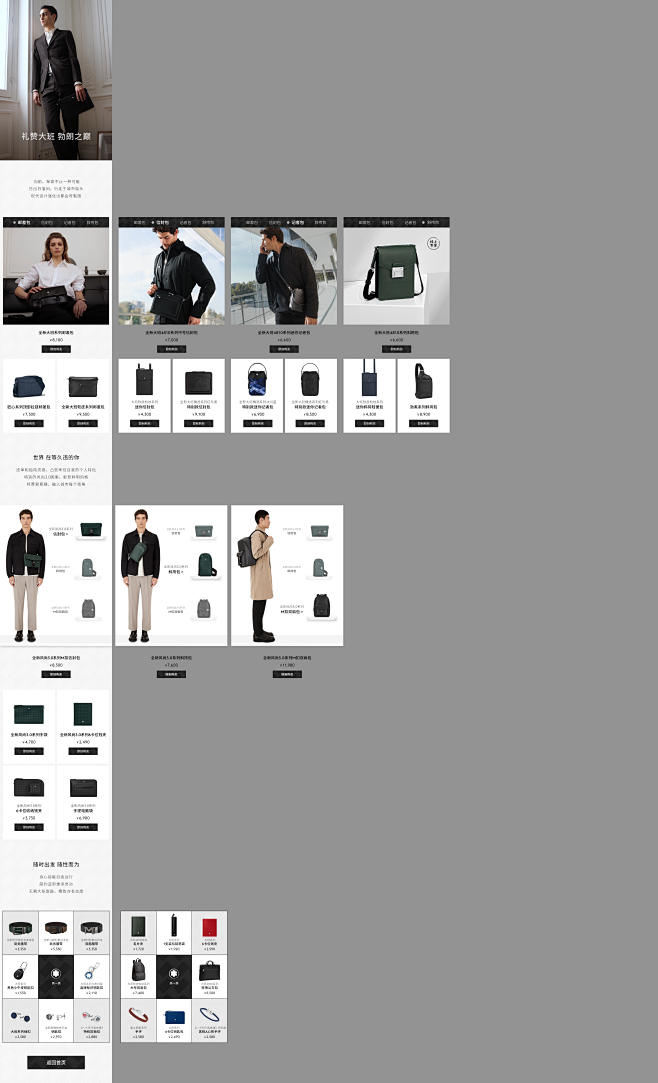Select the black leather key fob tile

(x=20, y=976)
